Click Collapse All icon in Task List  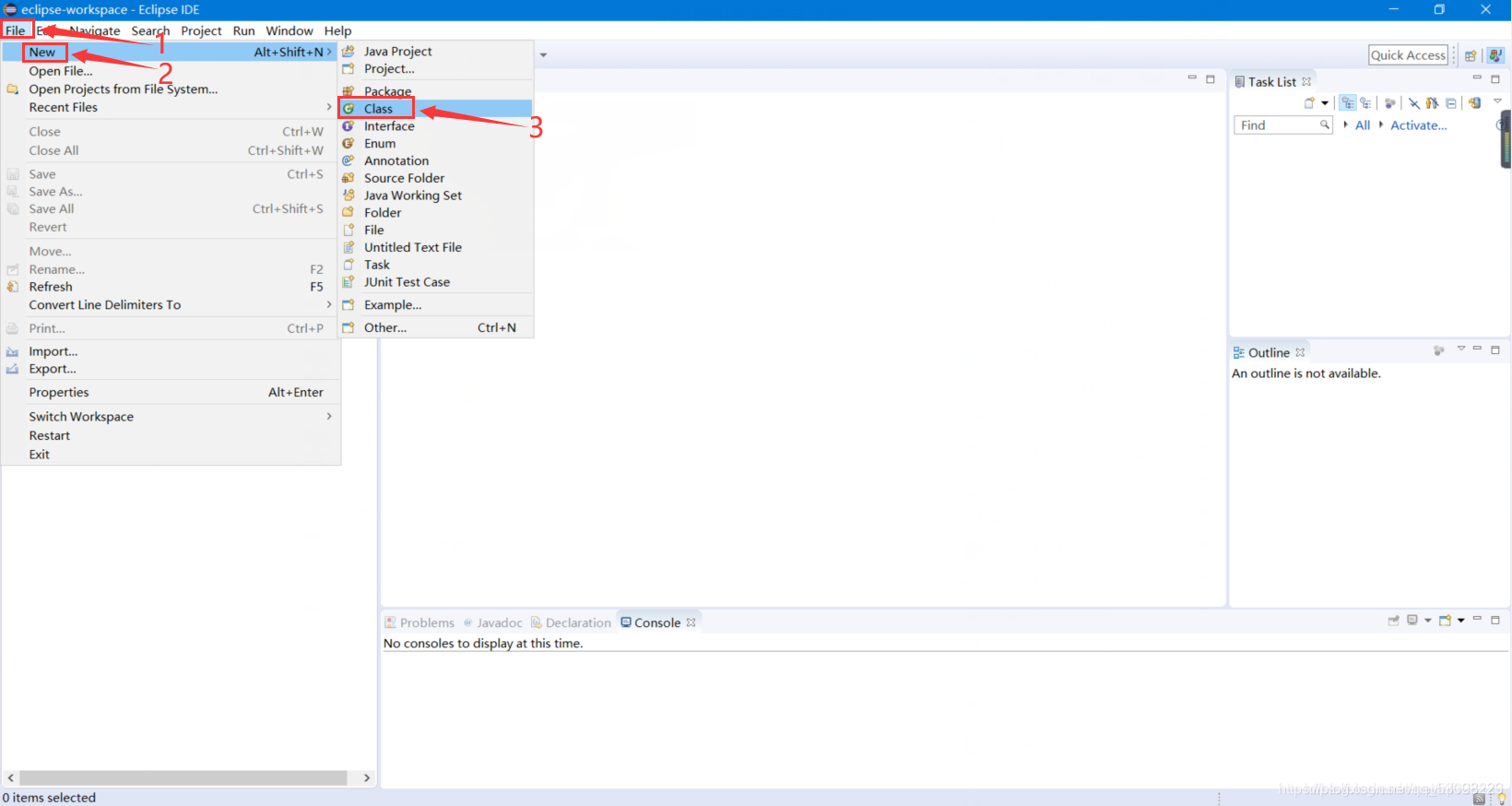click(1451, 103)
